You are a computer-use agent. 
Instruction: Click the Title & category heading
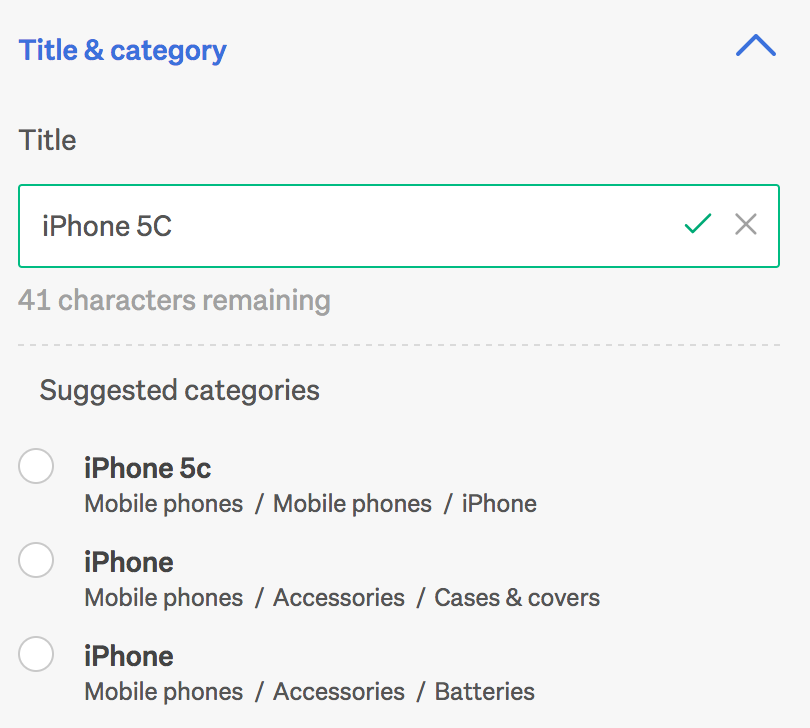coord(123,50)
